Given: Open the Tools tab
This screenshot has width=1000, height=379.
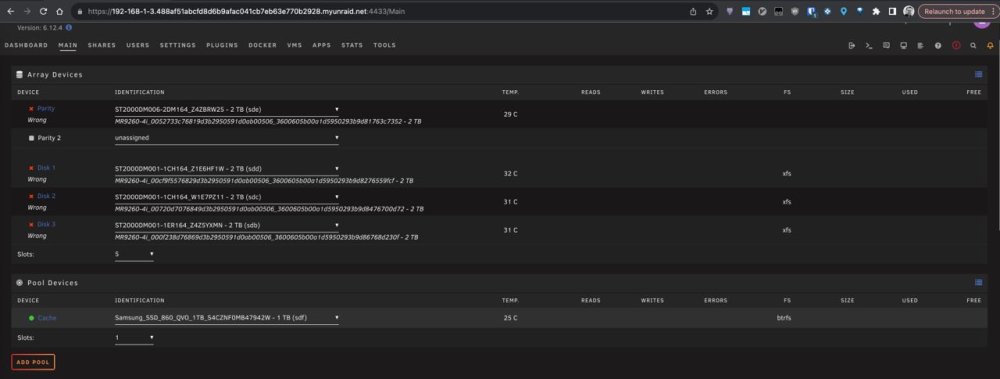Looking at the screenshot, I should coord(385,45).
